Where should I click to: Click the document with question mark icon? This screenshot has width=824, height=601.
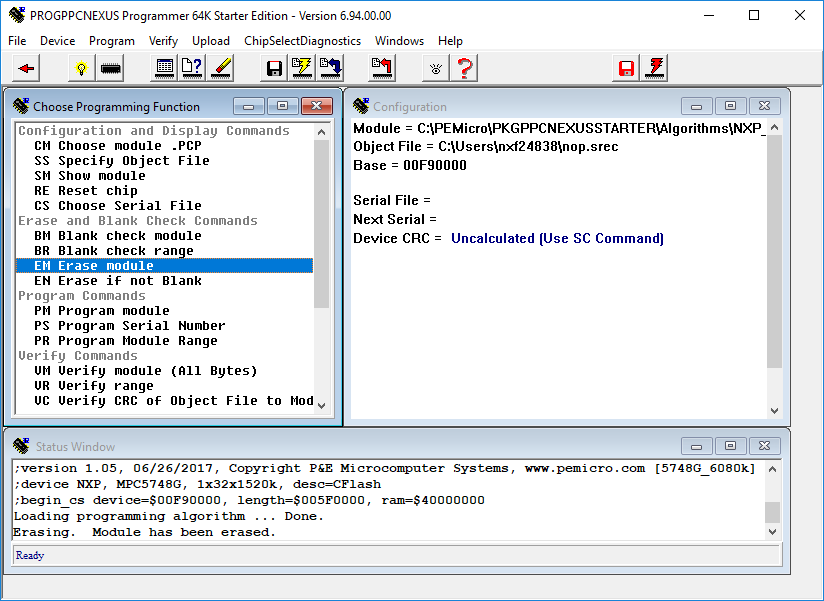[192, 68]
